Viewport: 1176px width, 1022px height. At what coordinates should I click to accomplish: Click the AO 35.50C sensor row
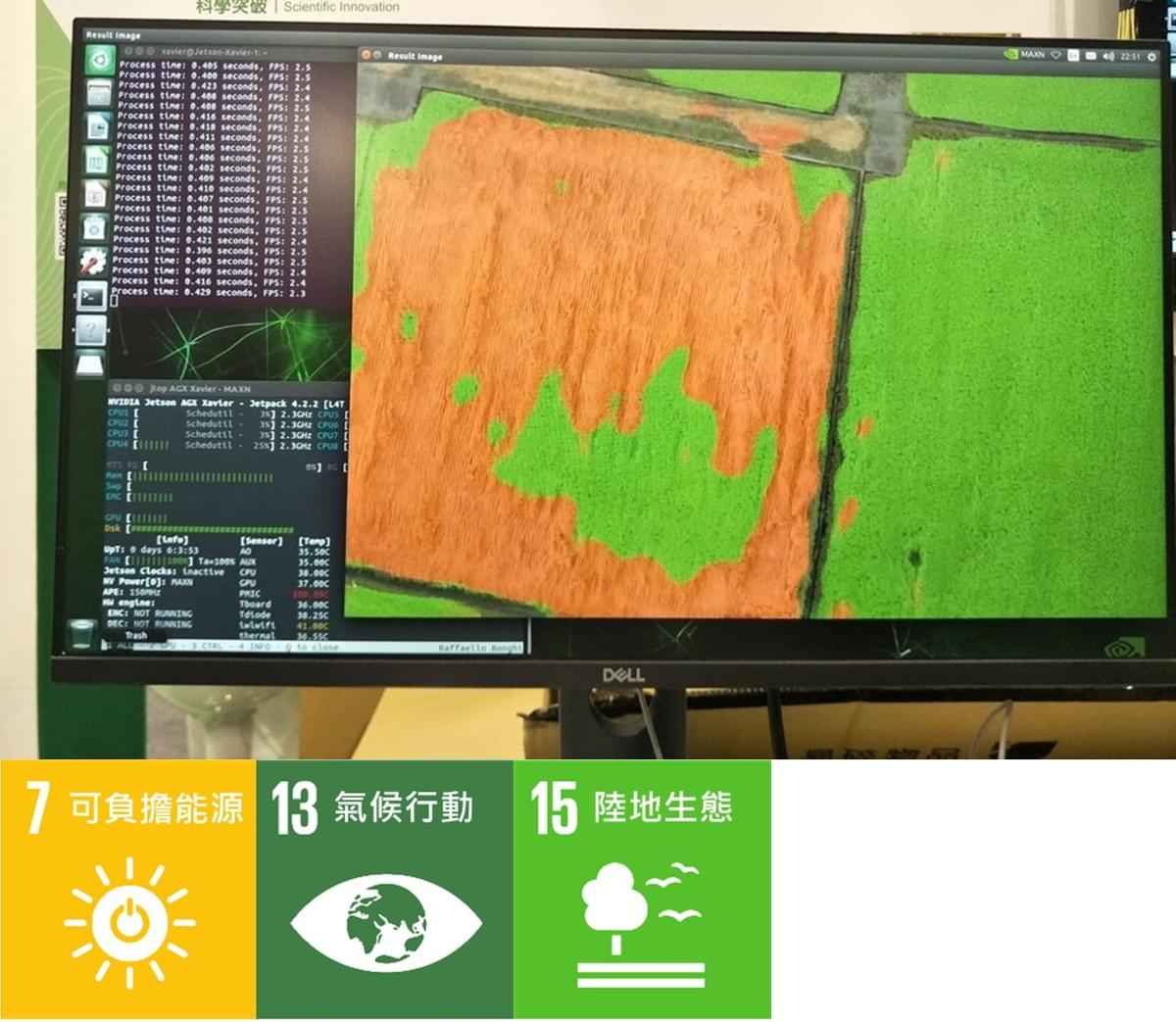tap(285, 552)
